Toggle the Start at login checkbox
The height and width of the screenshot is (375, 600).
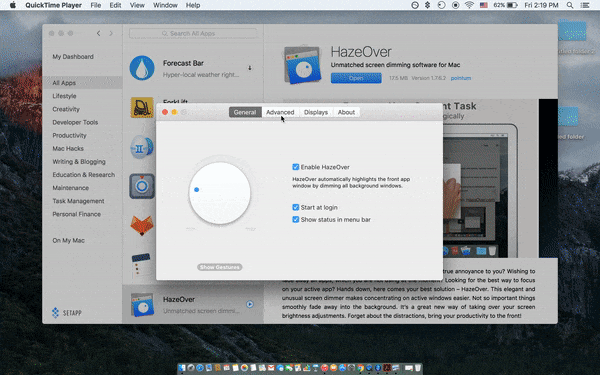pos(295,207)
